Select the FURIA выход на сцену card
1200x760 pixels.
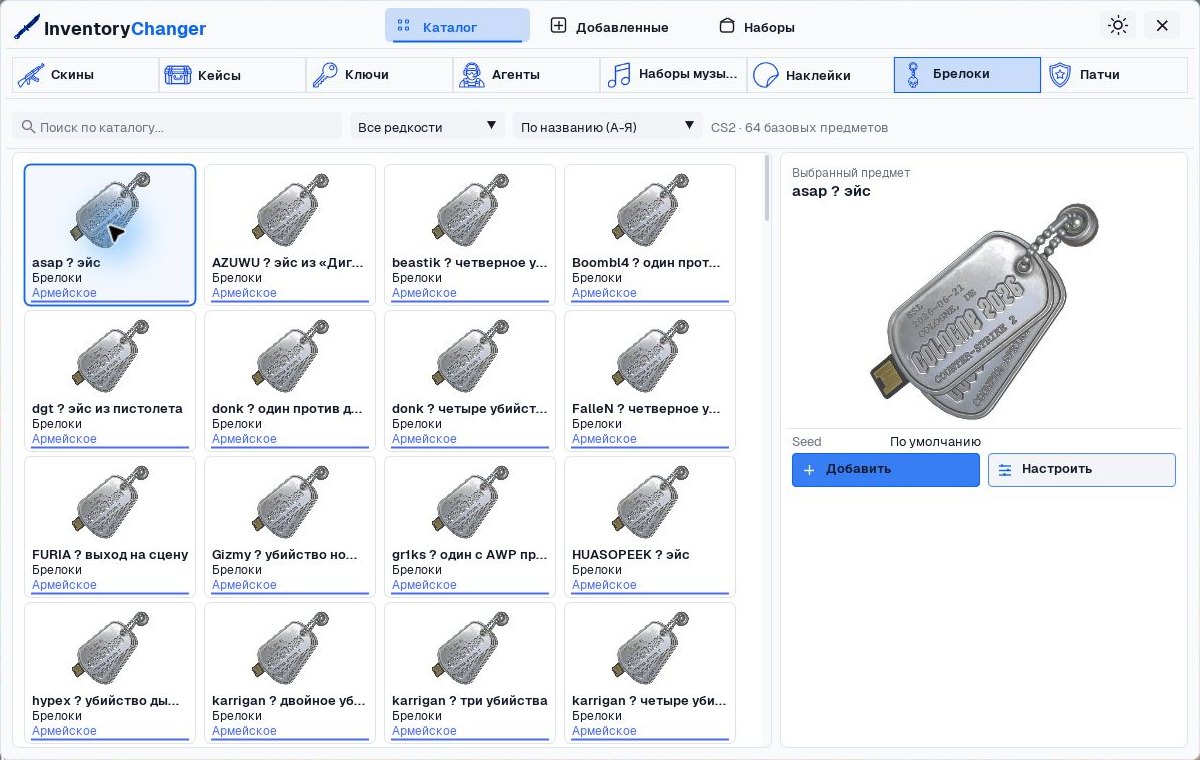[x=110, y=527]
